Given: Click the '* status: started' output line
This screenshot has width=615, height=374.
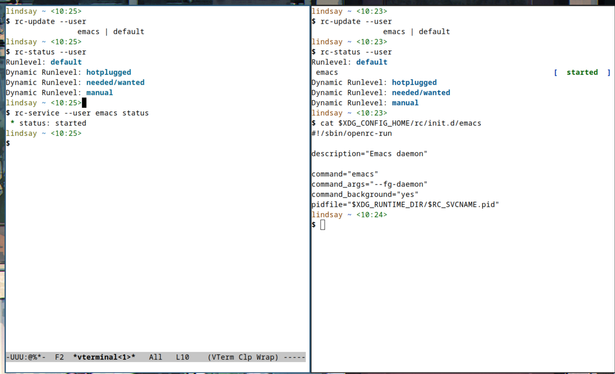Looking at the screenshot, I should point(48,123).
